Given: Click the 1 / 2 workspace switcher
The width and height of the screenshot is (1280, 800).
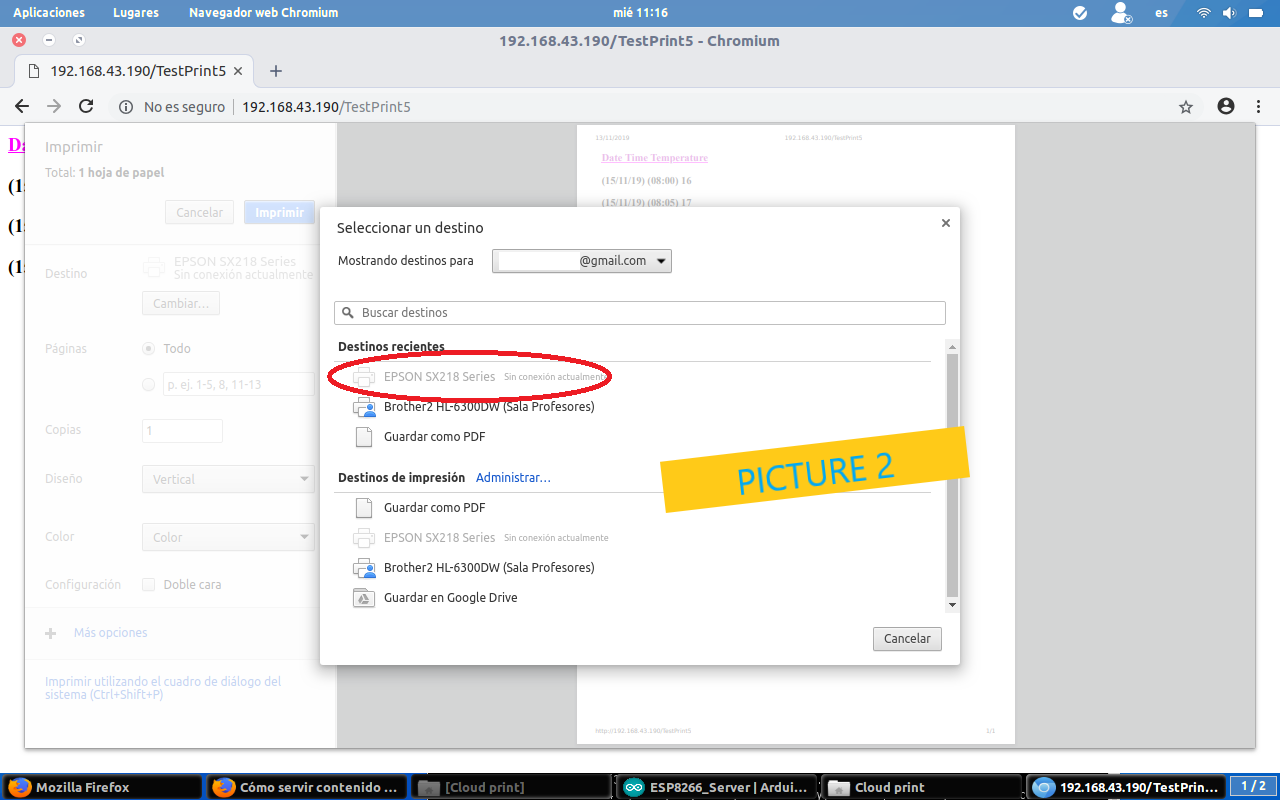Looking at the screenshot, I should click(x=1253, y=787).
